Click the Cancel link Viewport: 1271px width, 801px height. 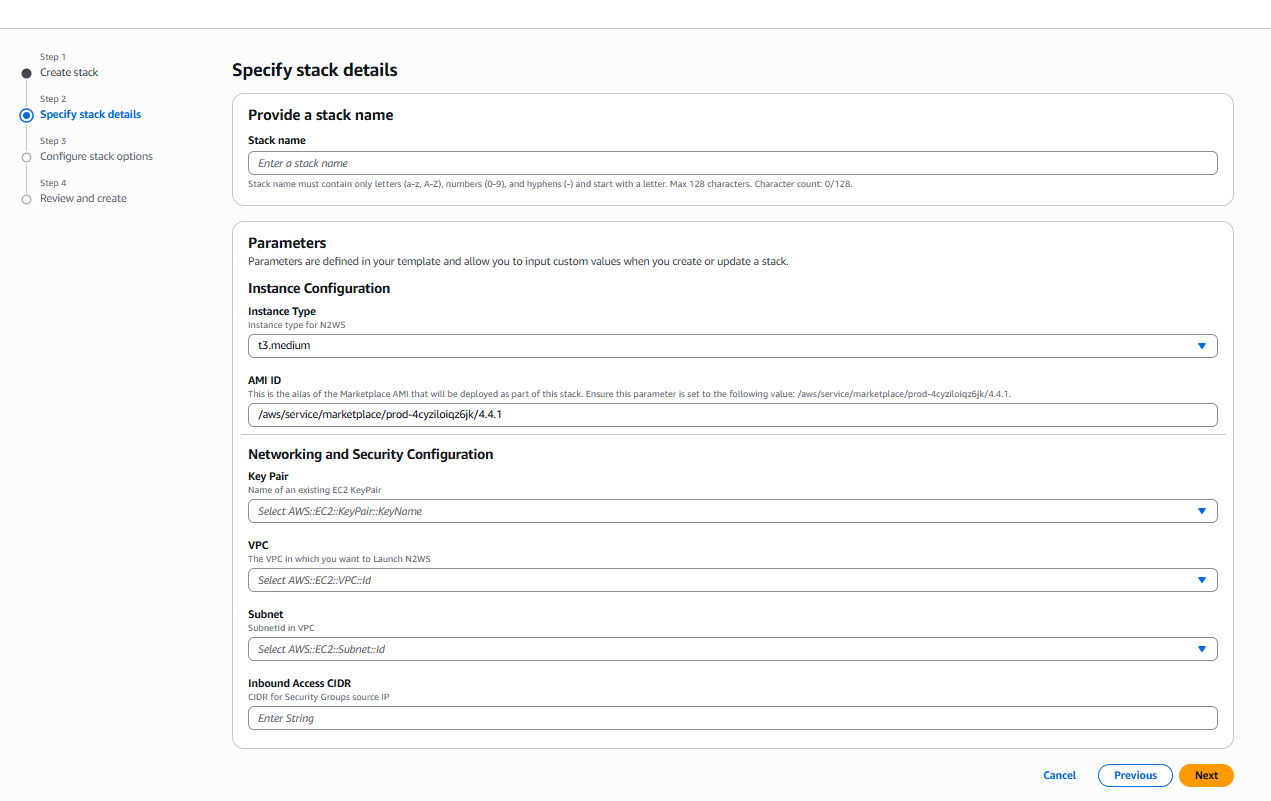(x=1059, y=775)
